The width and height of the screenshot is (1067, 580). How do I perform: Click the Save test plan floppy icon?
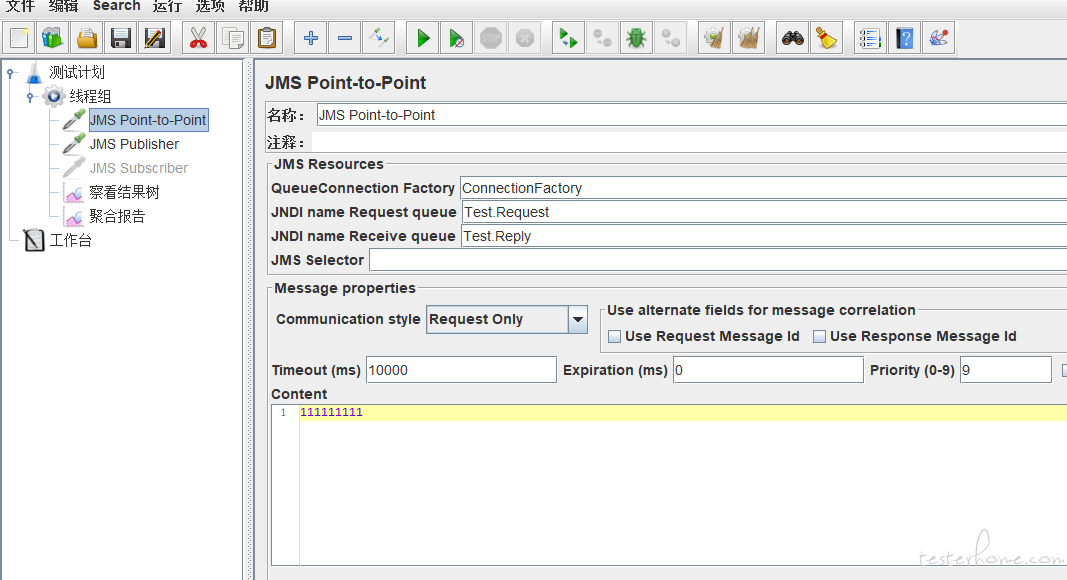coord(121,39)
